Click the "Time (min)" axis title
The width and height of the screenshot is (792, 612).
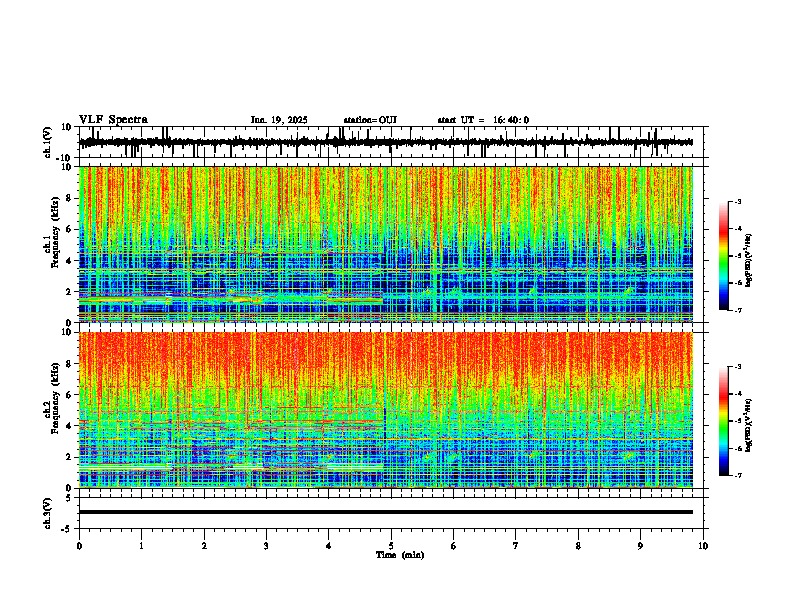pyautogui.click(x=400, y=555)
